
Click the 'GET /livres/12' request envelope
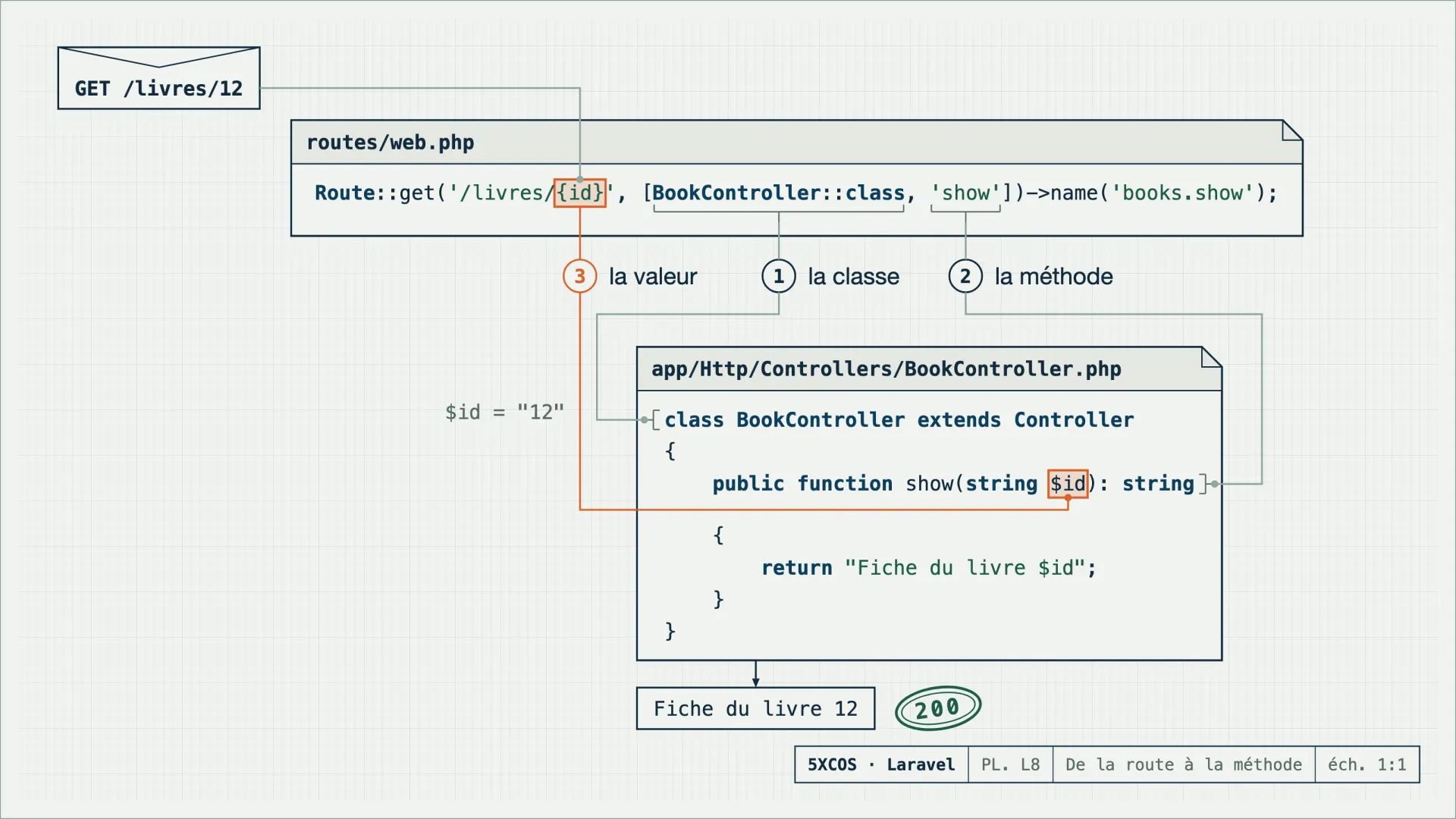click(158, 78)
